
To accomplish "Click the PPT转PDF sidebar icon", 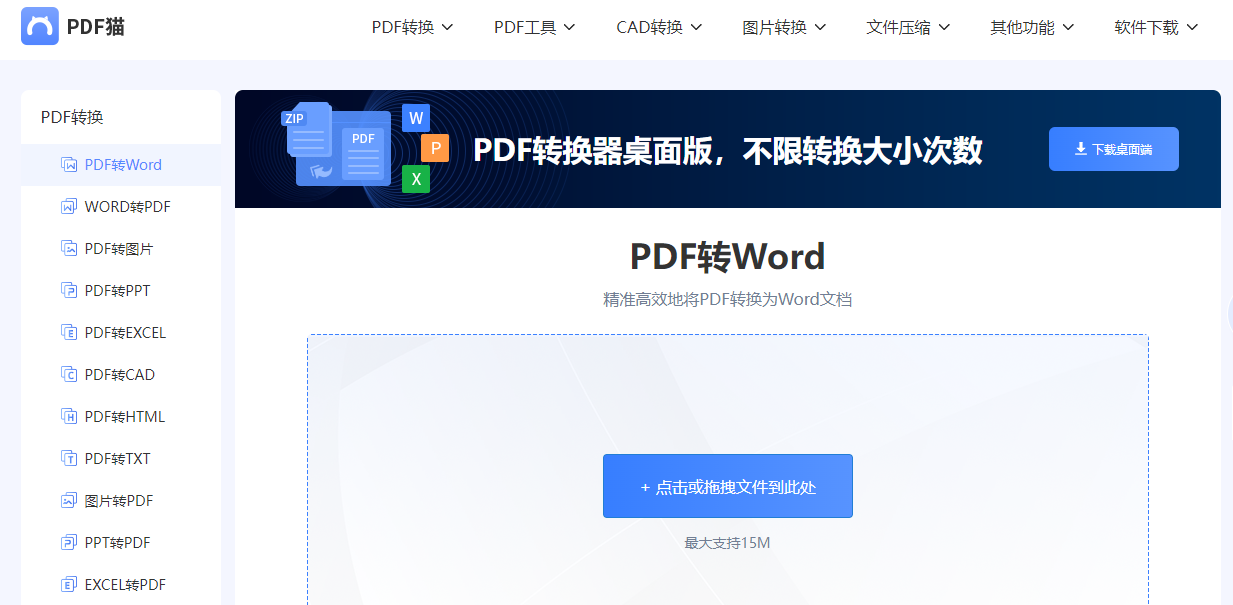I will (x=69, y=543).
